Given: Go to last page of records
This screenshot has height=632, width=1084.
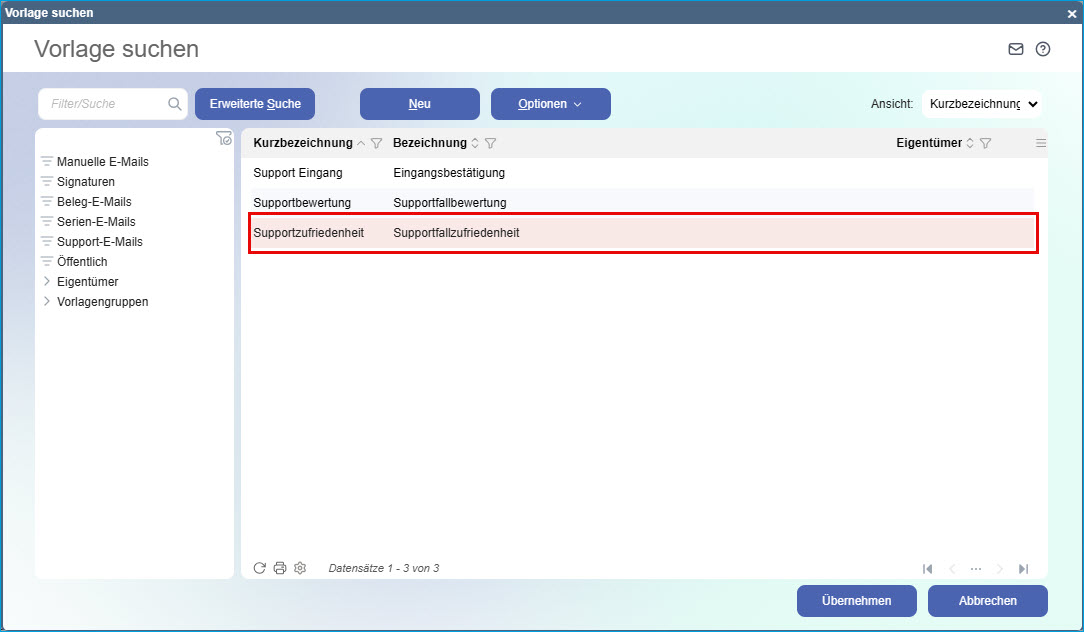Looking at the screenshot, I should [1023, 569].
